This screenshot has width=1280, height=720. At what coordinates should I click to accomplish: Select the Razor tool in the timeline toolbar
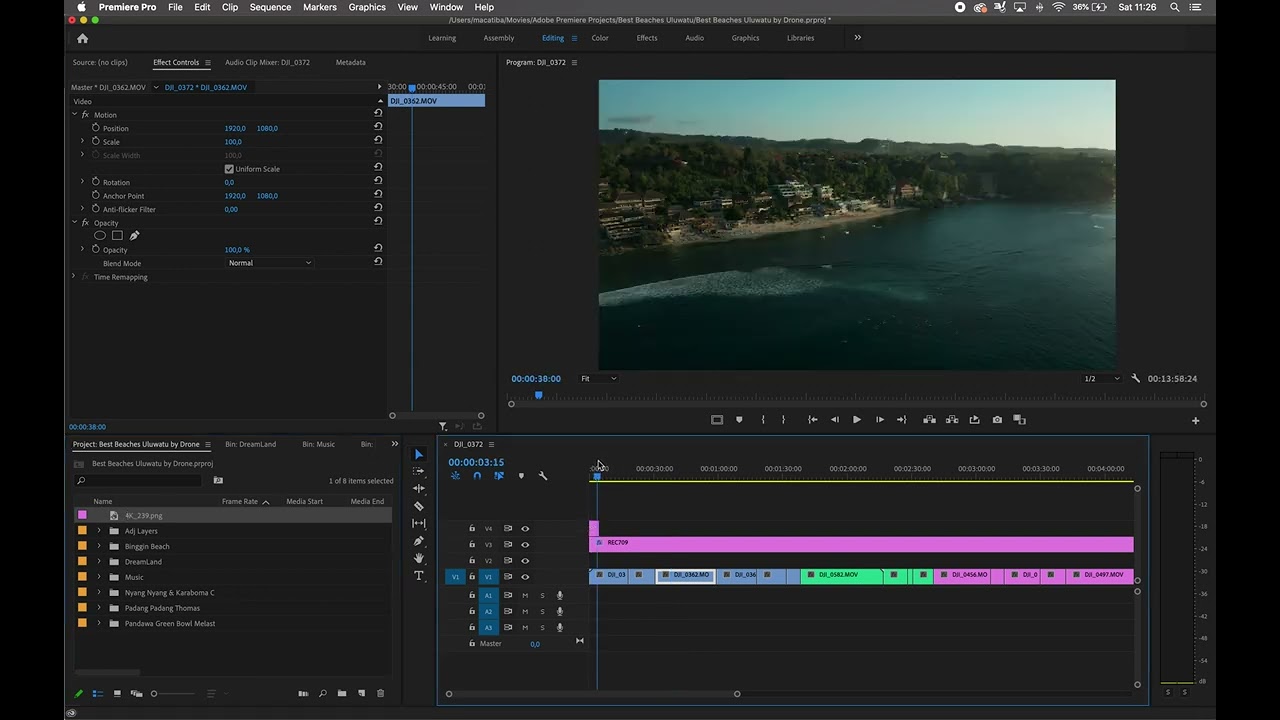[x=419, y=505]
